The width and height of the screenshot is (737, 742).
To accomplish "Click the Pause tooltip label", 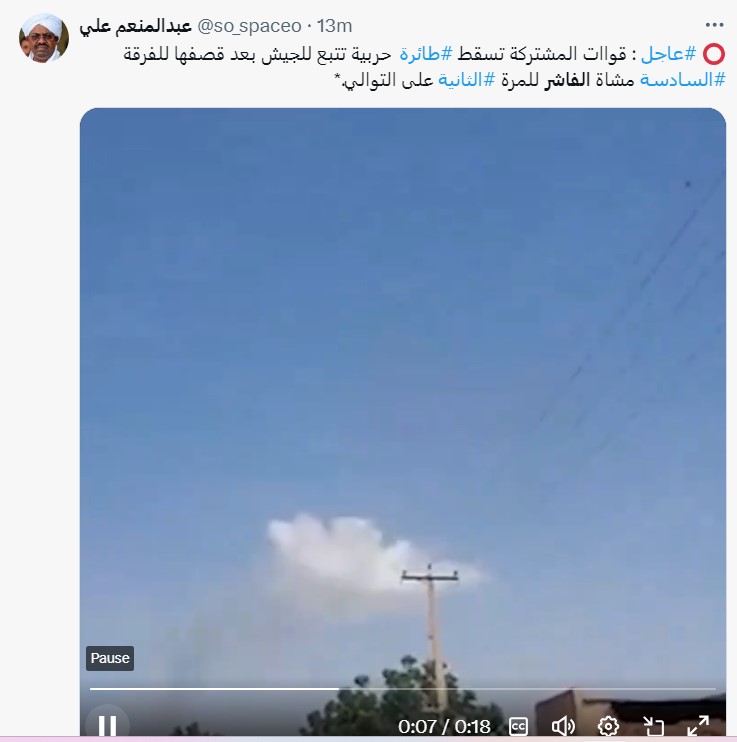I will pyautogui.click(x=110, y=658).
